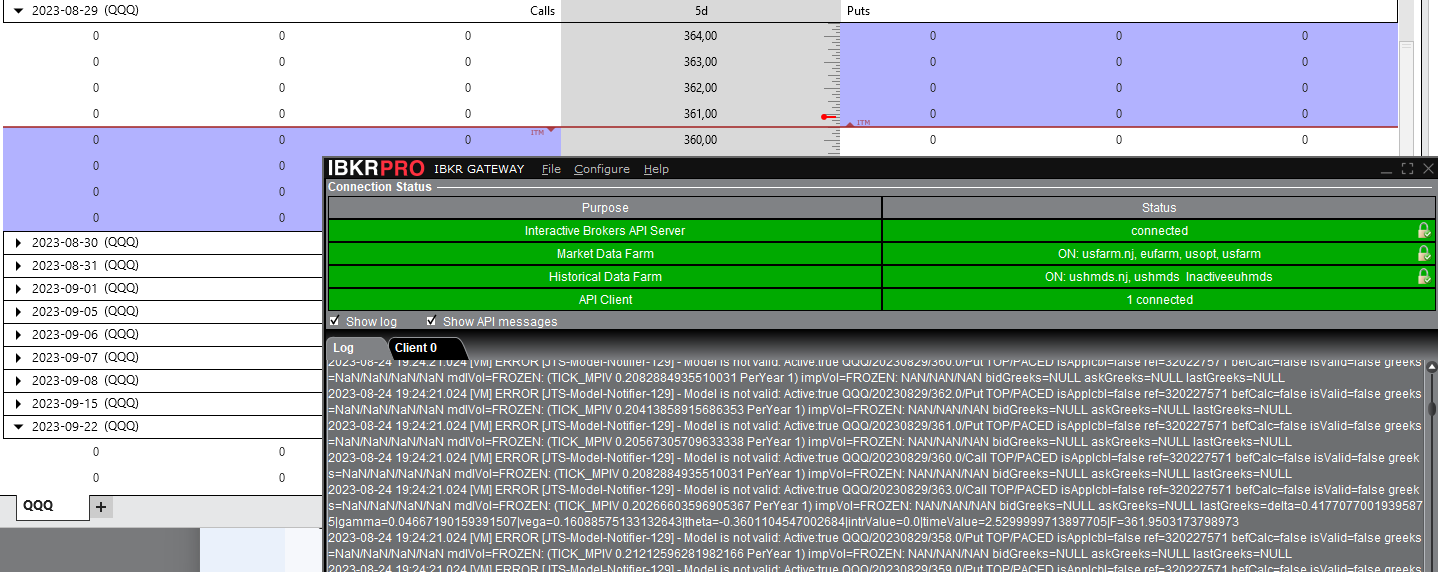This screenshot has height=572, width=1438.
Task: Click the Purpose column header
Action: pyautogui.click(x=605, y=208)
